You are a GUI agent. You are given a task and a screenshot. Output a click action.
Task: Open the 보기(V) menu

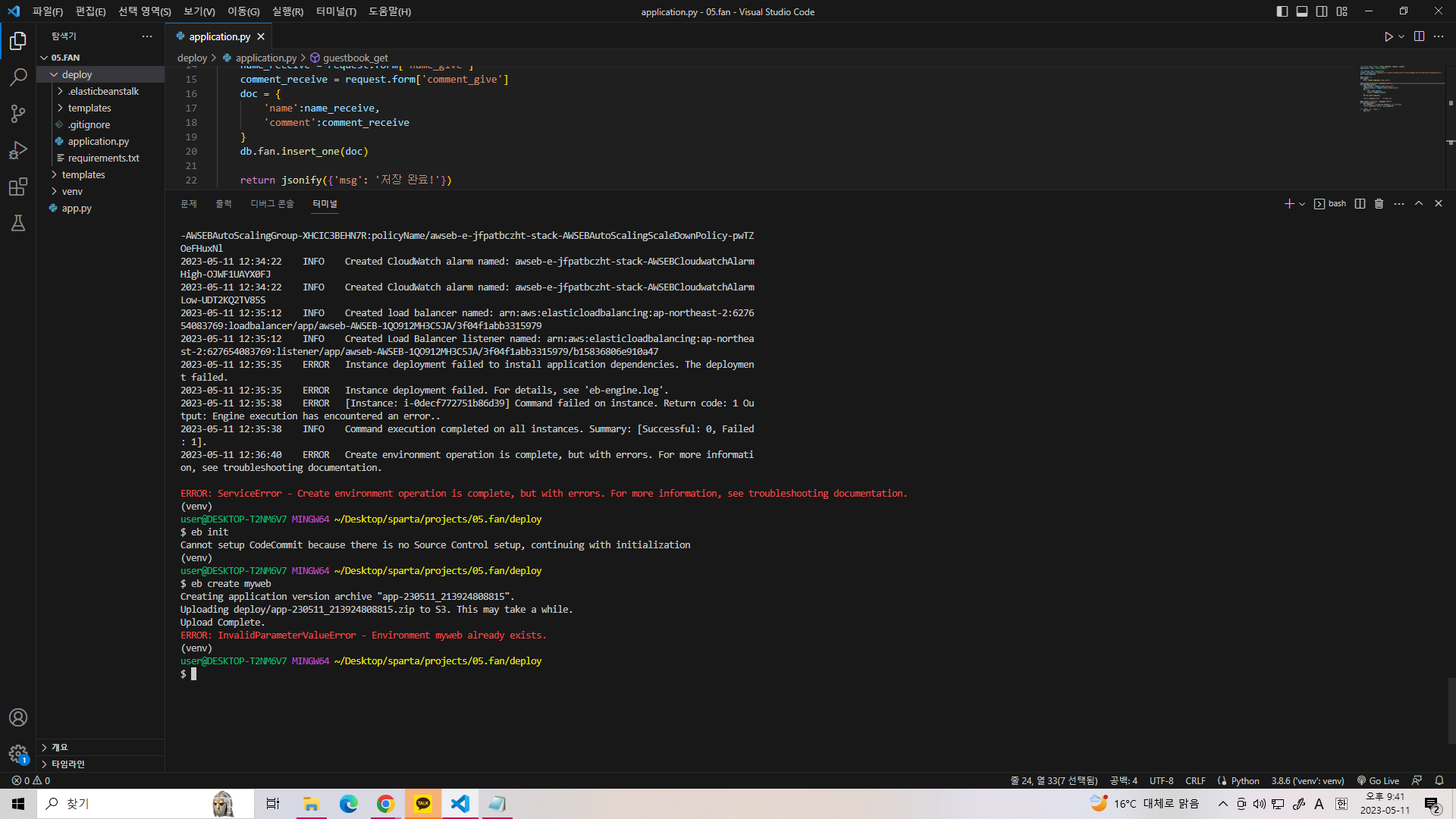(x=199, y=11)
